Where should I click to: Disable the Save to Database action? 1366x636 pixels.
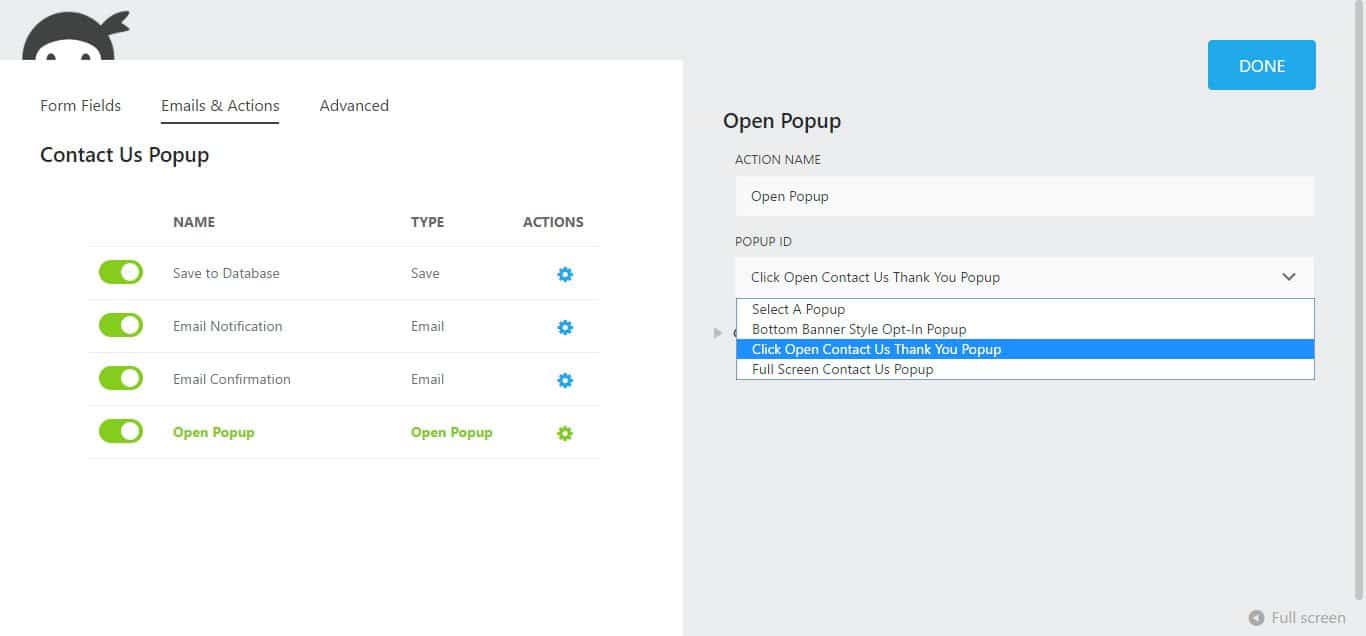[x=120, y=272]
